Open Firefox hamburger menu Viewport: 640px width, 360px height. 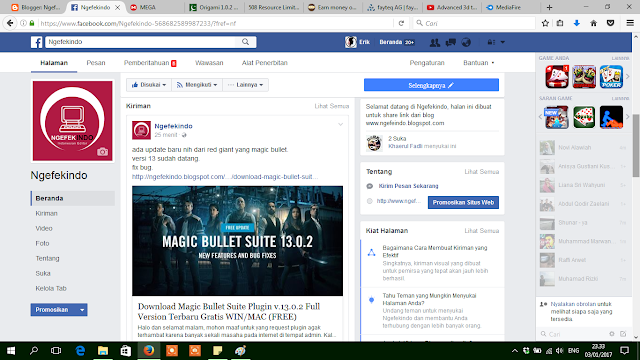pos(630,23)
